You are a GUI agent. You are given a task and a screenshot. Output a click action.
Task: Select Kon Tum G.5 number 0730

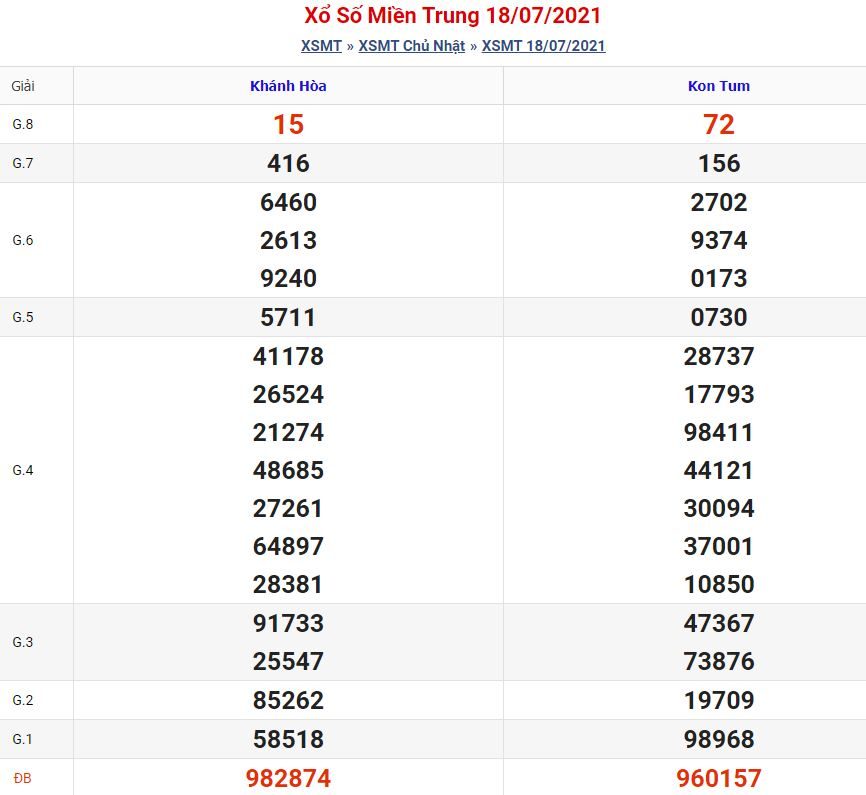click(x=719, y=318)
